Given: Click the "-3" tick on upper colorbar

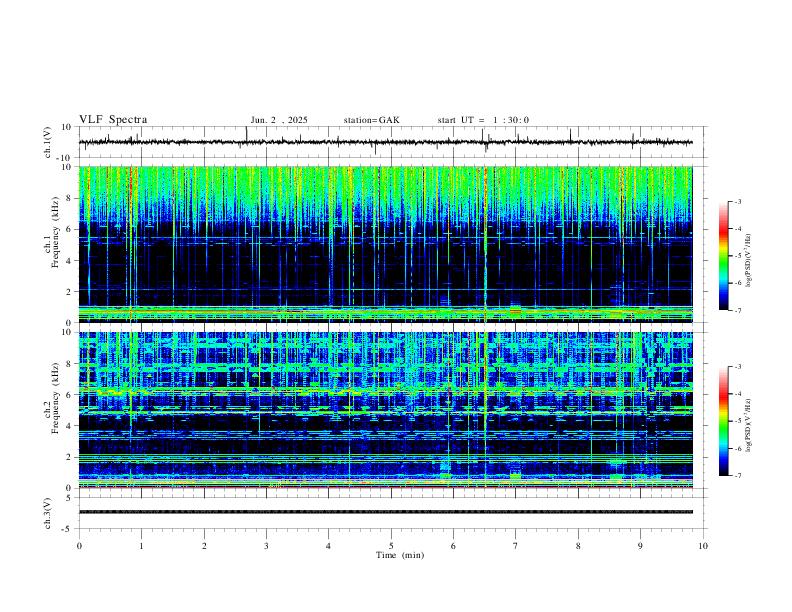Looking at the screenshot, I should [738, 202].
